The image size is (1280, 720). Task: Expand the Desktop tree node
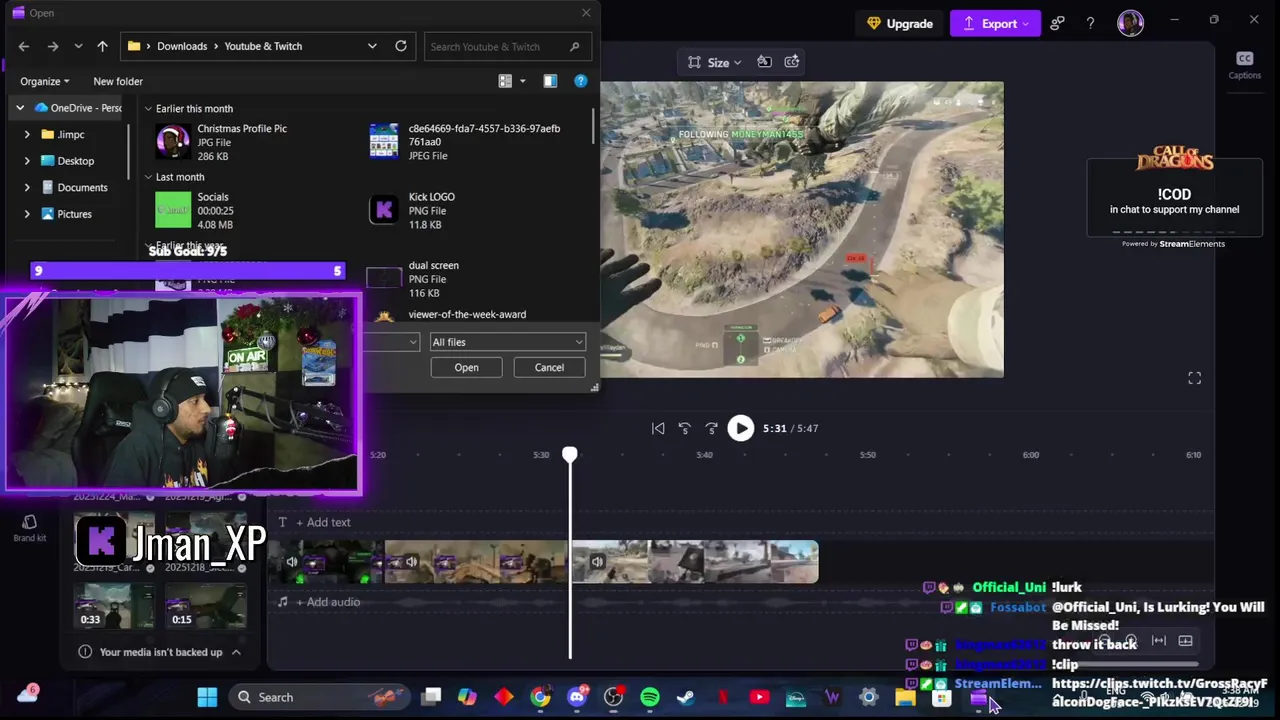pos(27,161)
